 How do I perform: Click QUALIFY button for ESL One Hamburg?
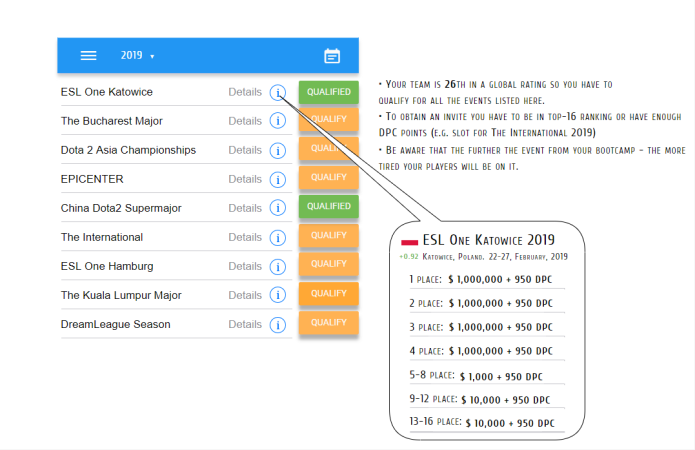329,264
